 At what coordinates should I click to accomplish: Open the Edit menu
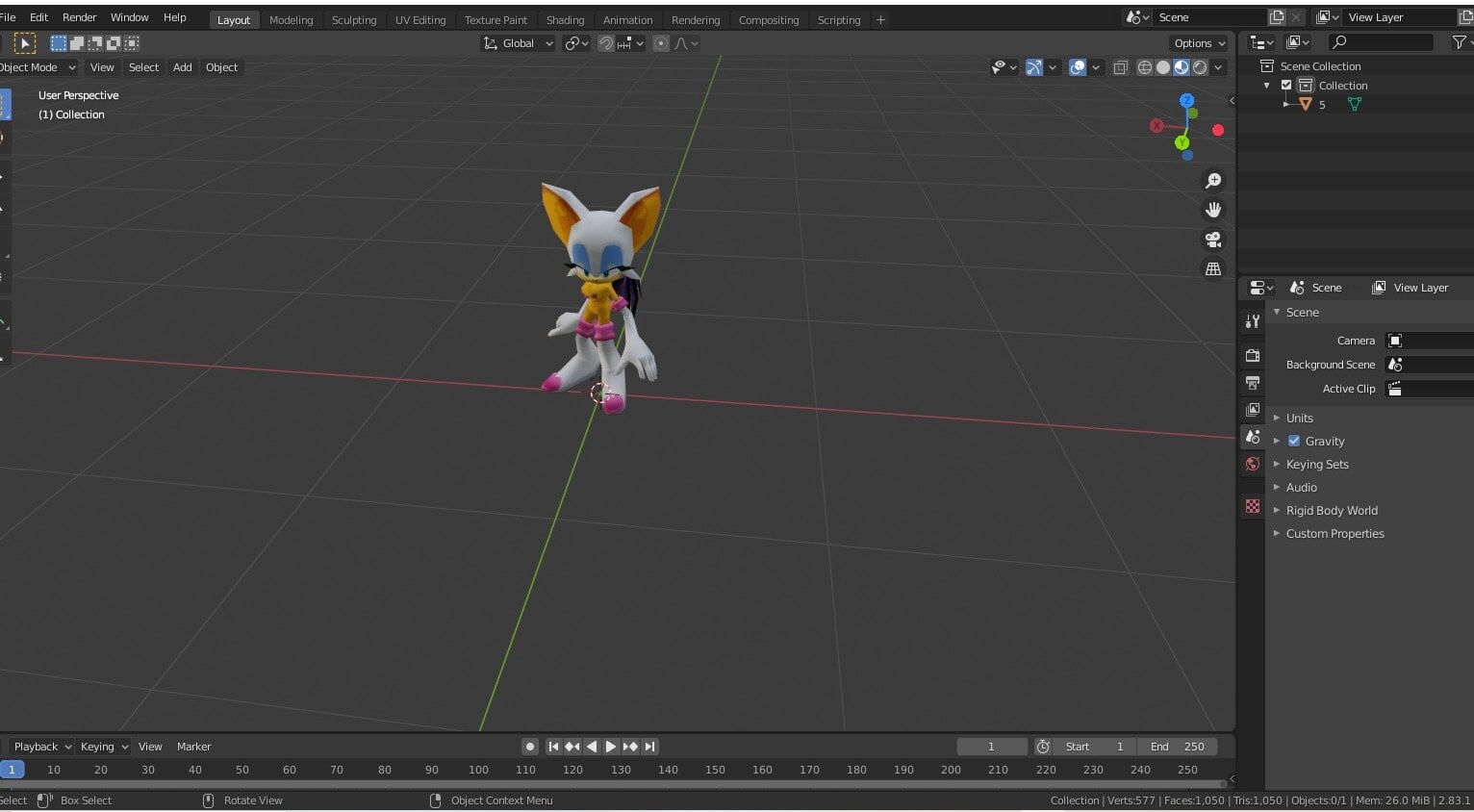tap(38, 17)
